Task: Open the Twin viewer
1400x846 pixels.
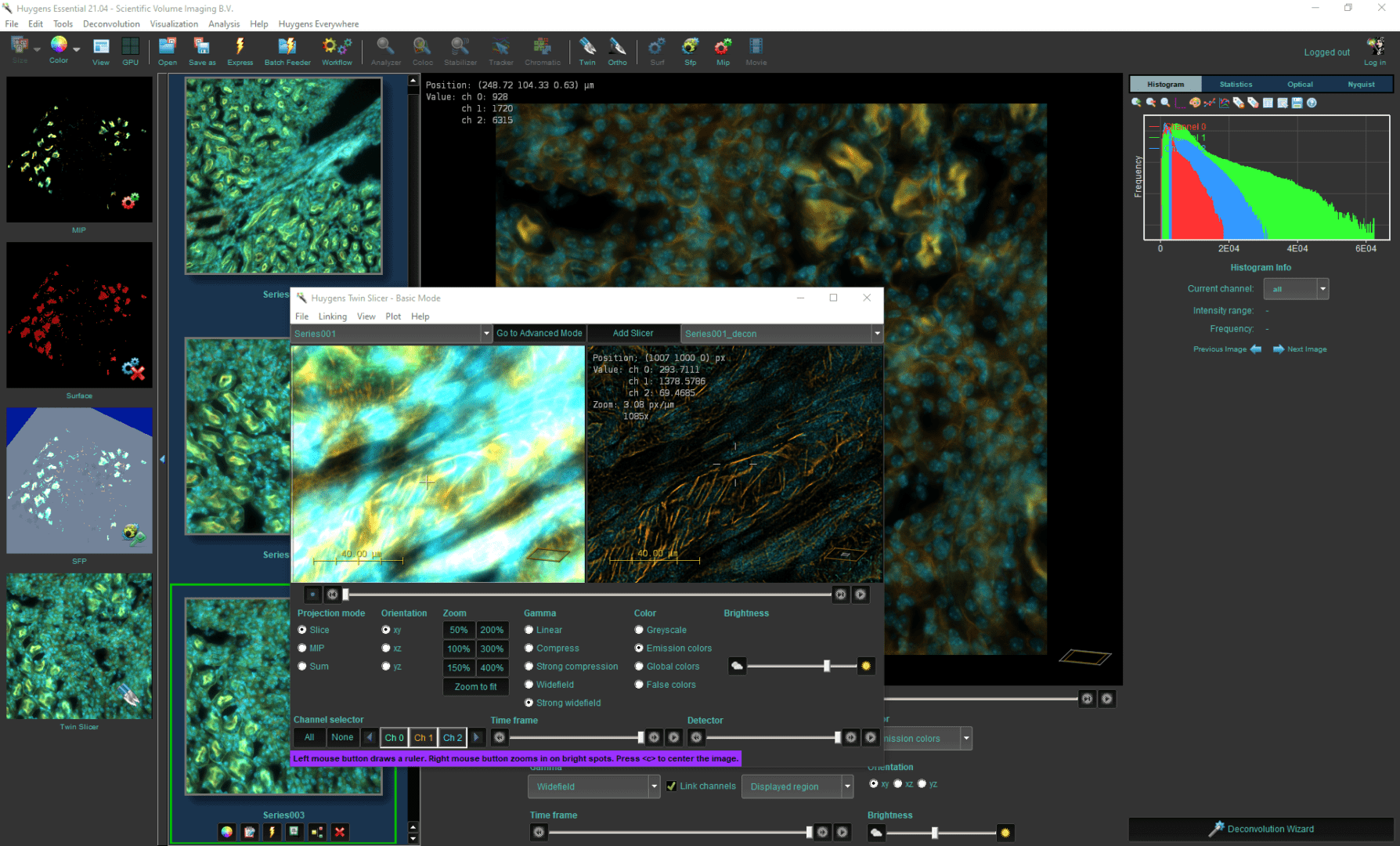Action: pyautogui.click(x=586, y=47)
